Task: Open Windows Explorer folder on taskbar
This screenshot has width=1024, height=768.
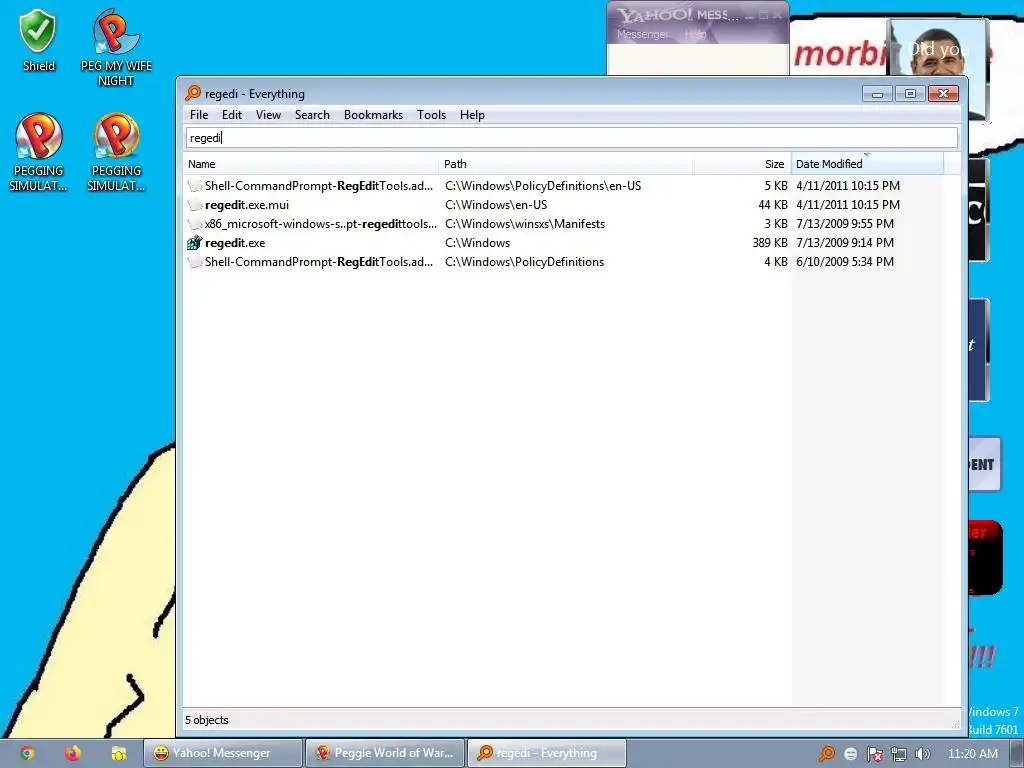Action: pos(118,753)
